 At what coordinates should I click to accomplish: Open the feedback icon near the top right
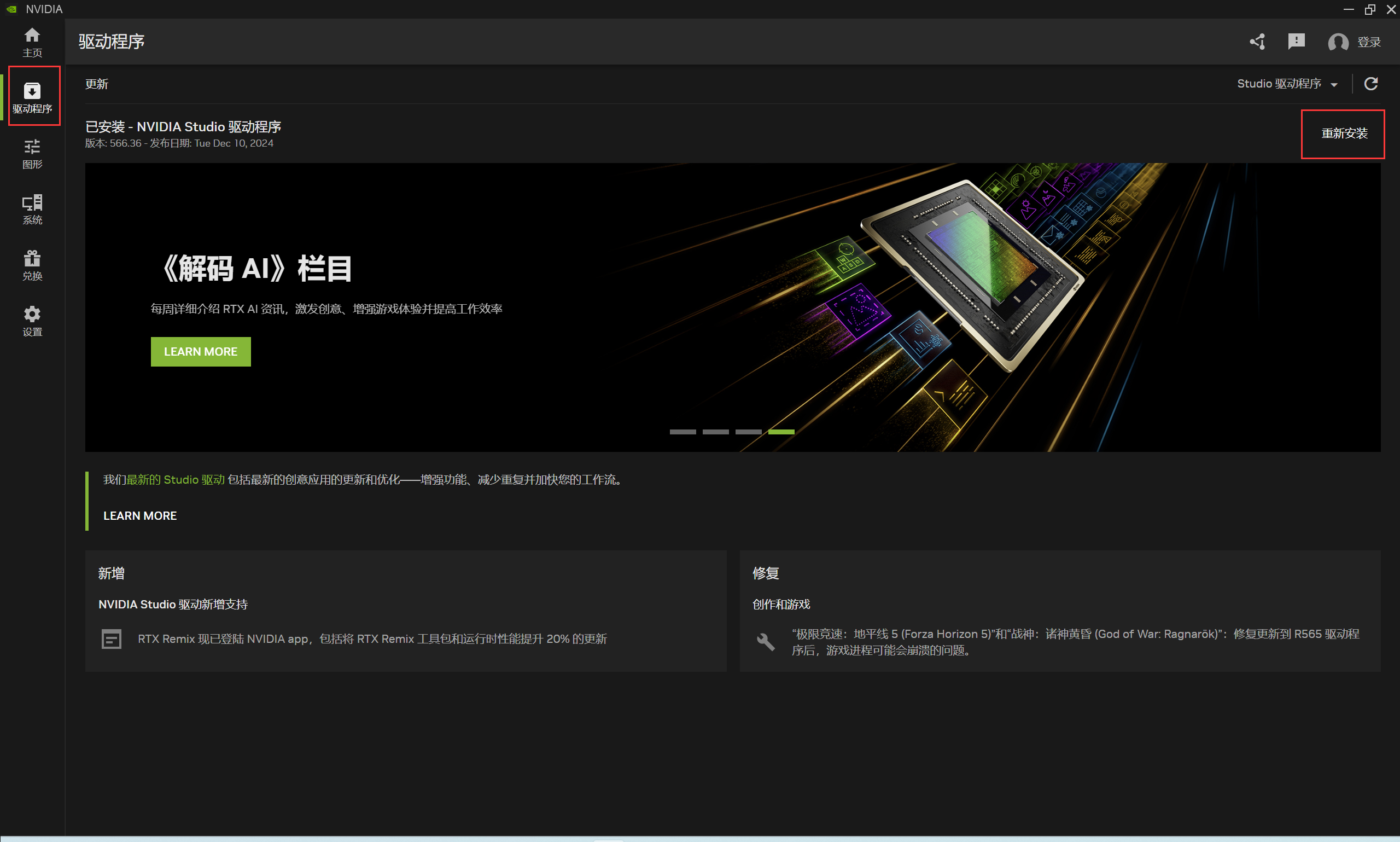pyautogui.click(x=1297, y=42)
